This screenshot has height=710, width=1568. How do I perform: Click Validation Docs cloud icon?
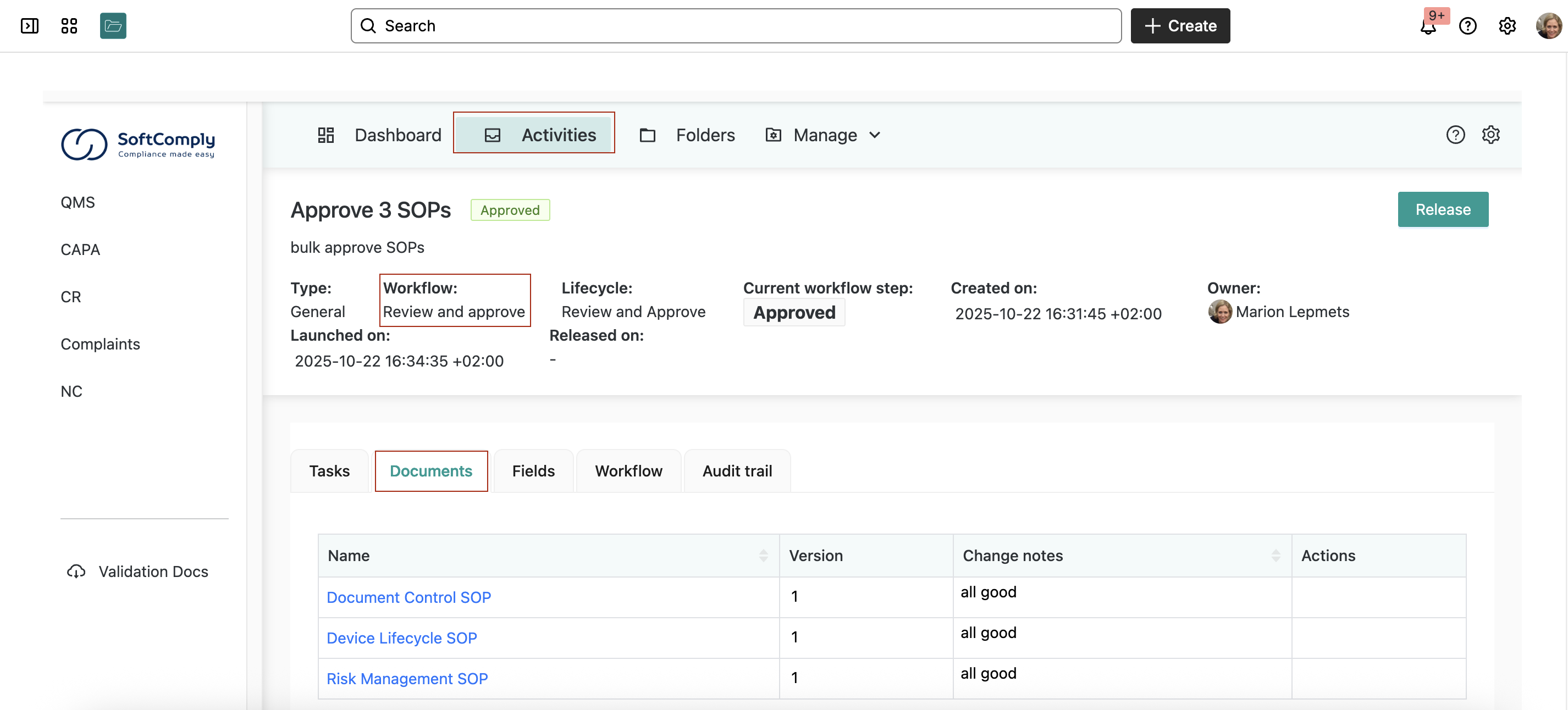coord(76,572)
